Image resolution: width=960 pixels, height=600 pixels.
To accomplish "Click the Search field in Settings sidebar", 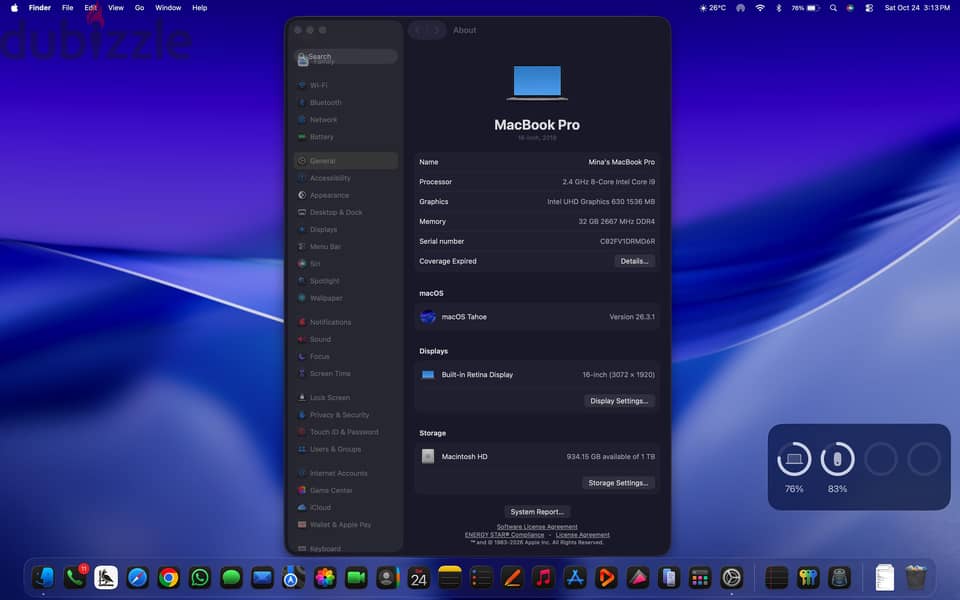I will tap(346, 56).
